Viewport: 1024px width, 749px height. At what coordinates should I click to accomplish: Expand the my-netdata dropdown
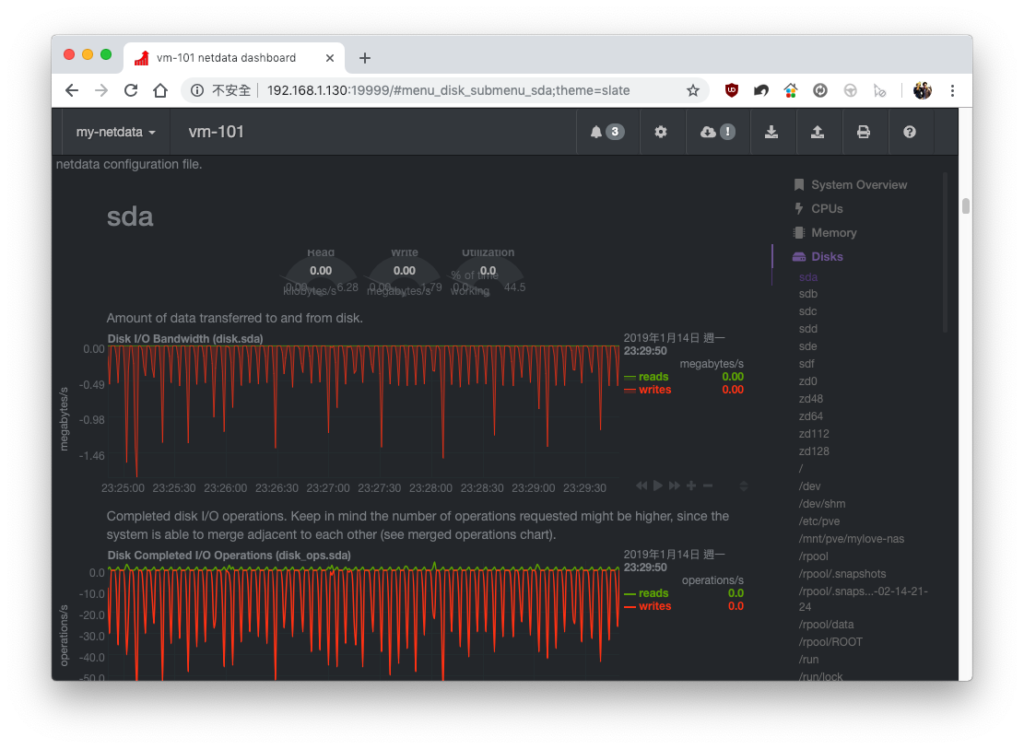(116, 132)
